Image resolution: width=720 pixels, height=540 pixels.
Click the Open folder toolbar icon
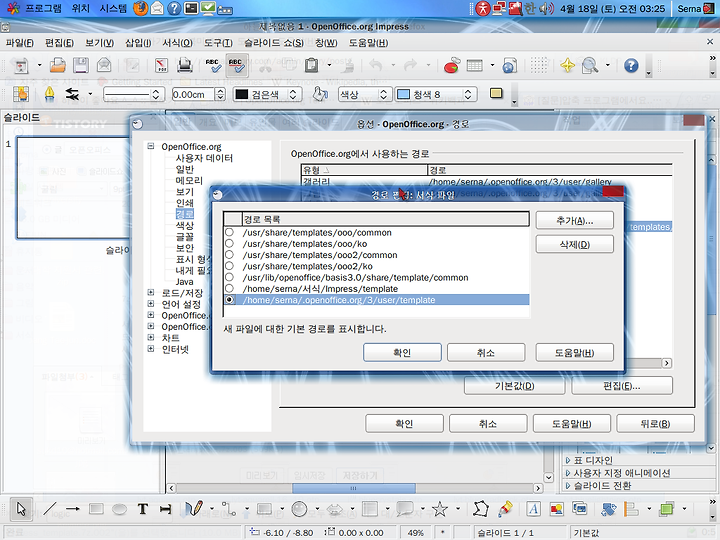tap(57, 66)
